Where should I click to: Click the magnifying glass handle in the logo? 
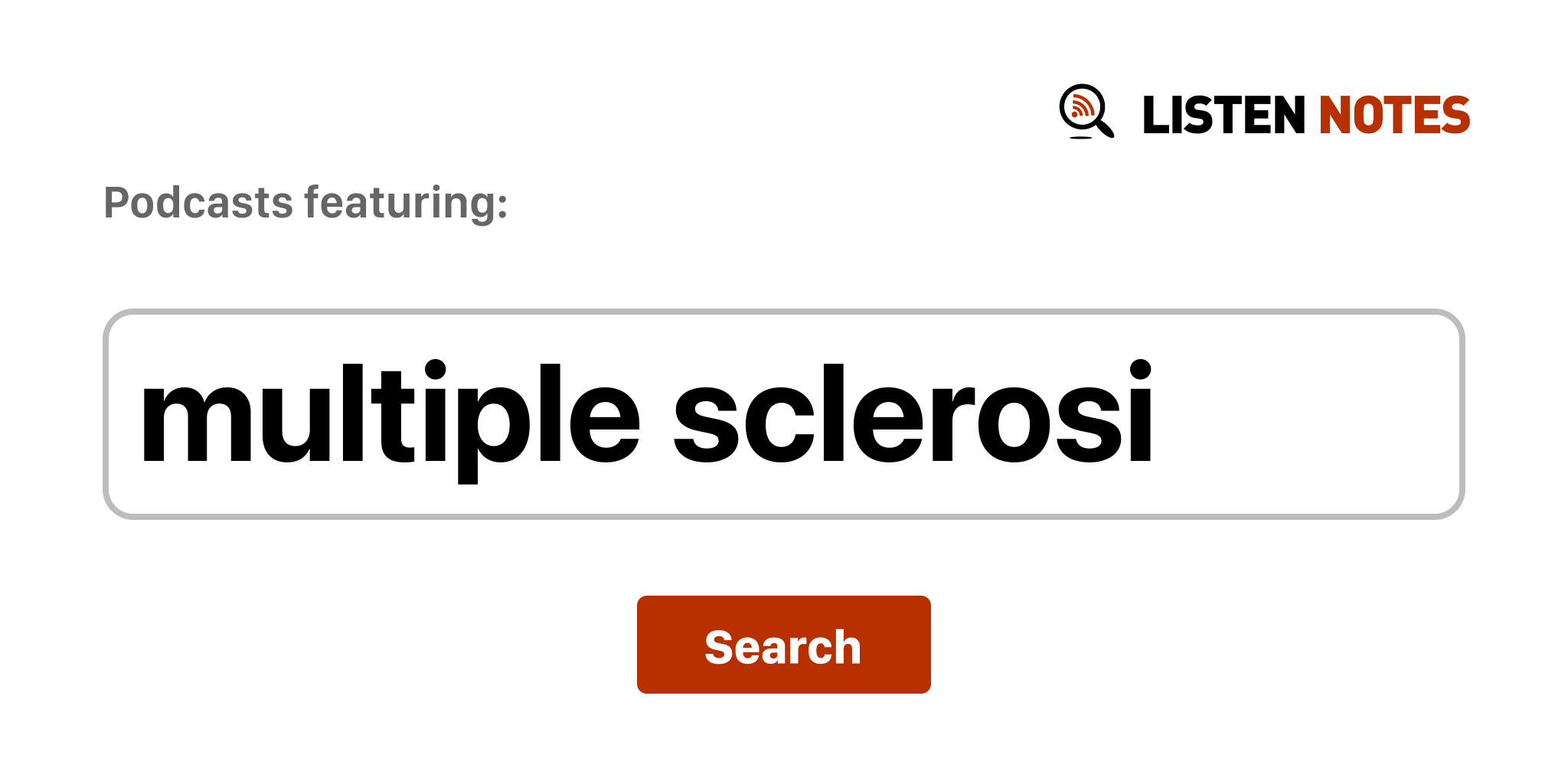pyautogui.click(x=1105, y=129)
